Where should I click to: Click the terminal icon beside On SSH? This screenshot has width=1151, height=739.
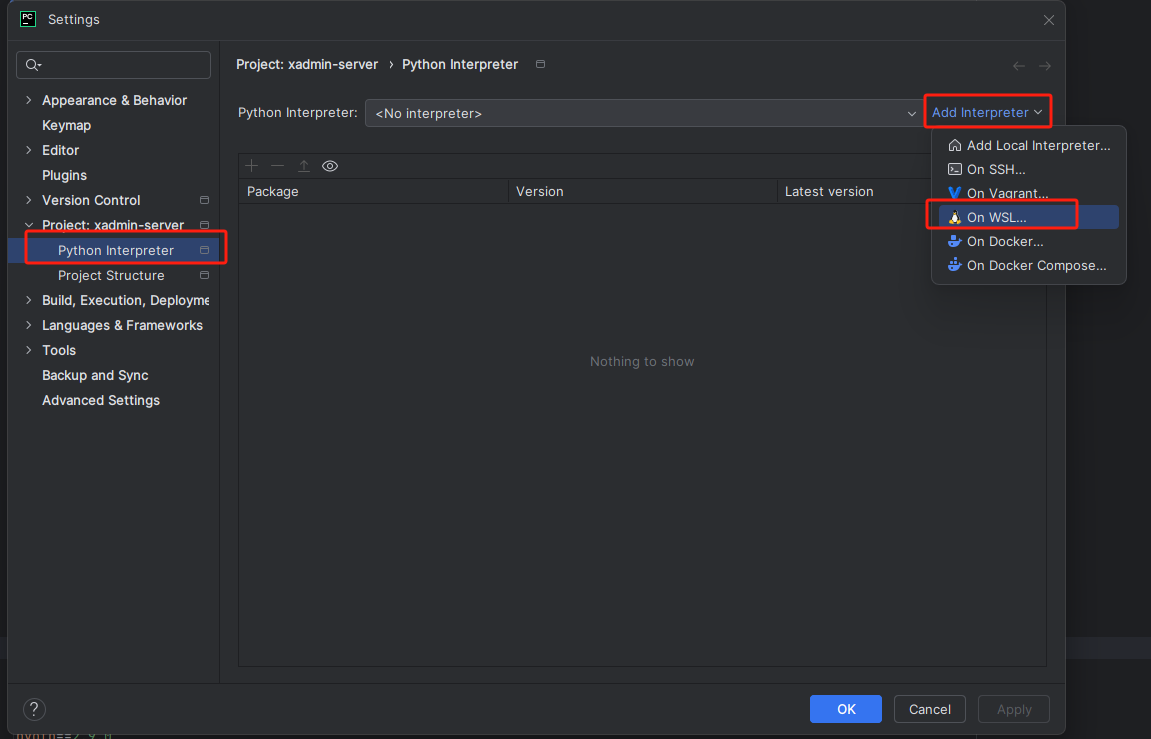coord(954,170)
